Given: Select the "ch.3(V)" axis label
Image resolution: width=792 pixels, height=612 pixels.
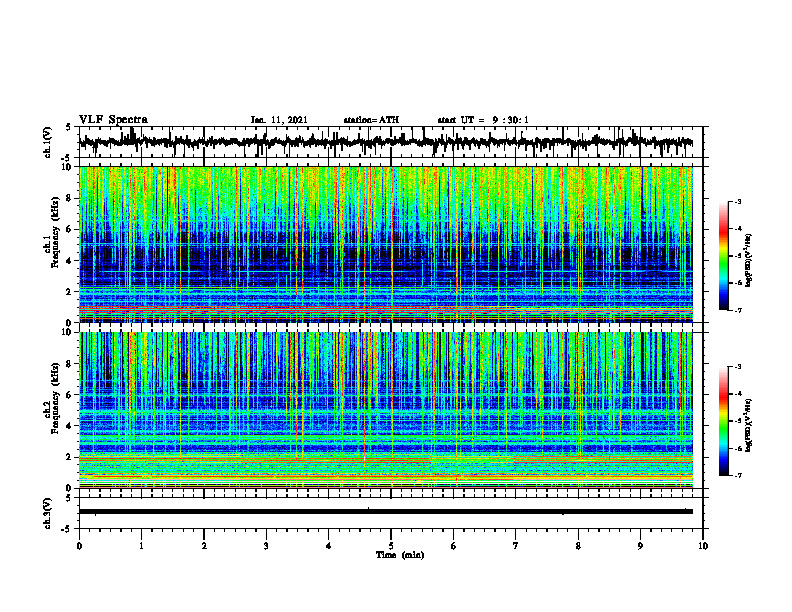Looking at the screenshot, I should pyautogui.click(x=48, y=513).
